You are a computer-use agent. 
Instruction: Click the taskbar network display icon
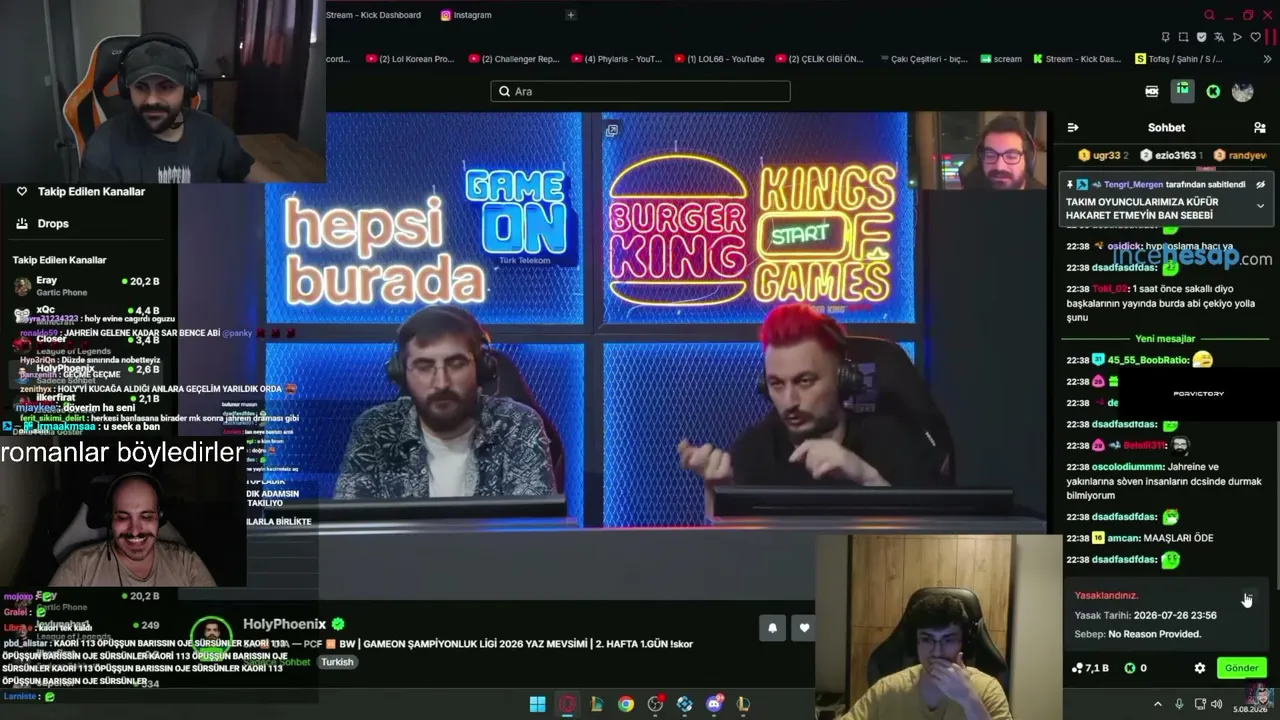point(1200,704)
